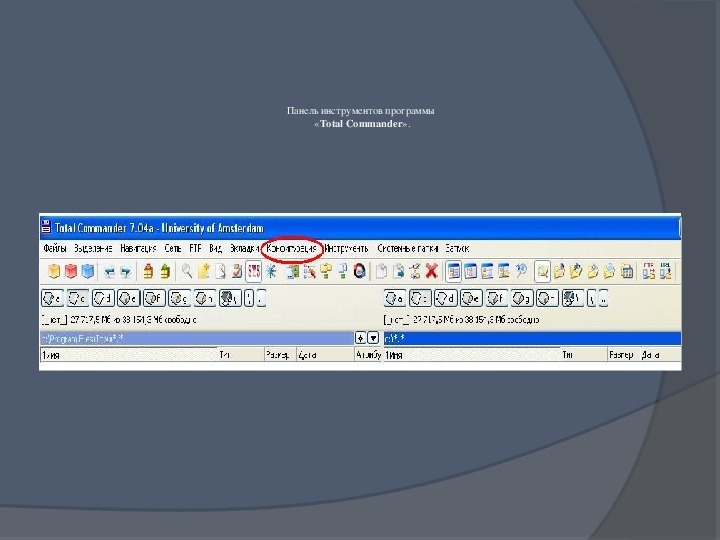Select drive f in the right panel
This screenshot has width=720, height=540.
pyautogui.click(x=497, y=298)
